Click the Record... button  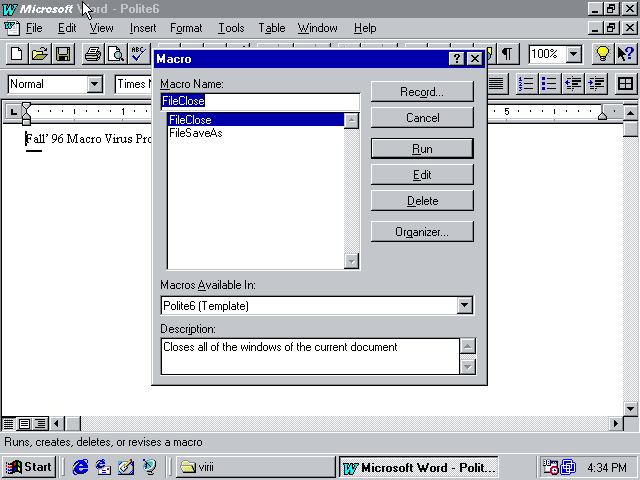422,92
